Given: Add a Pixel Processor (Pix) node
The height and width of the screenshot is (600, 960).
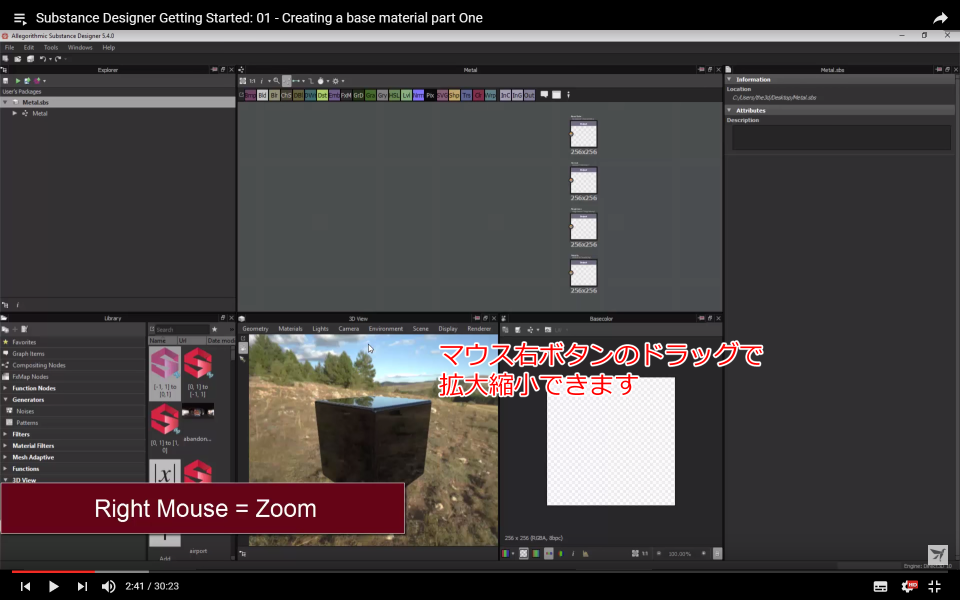Looking at the screenshot, I should pyautogui.click(x=430, y=95).
